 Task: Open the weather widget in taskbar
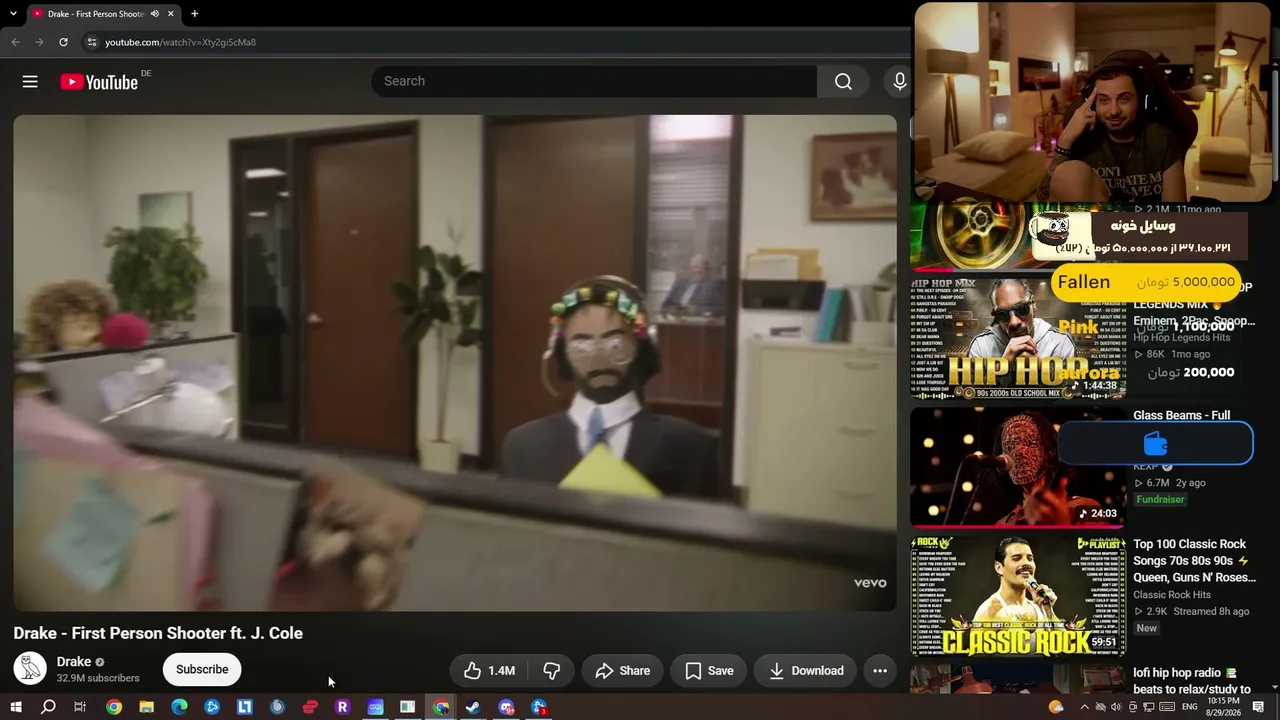pos(1056,708)
